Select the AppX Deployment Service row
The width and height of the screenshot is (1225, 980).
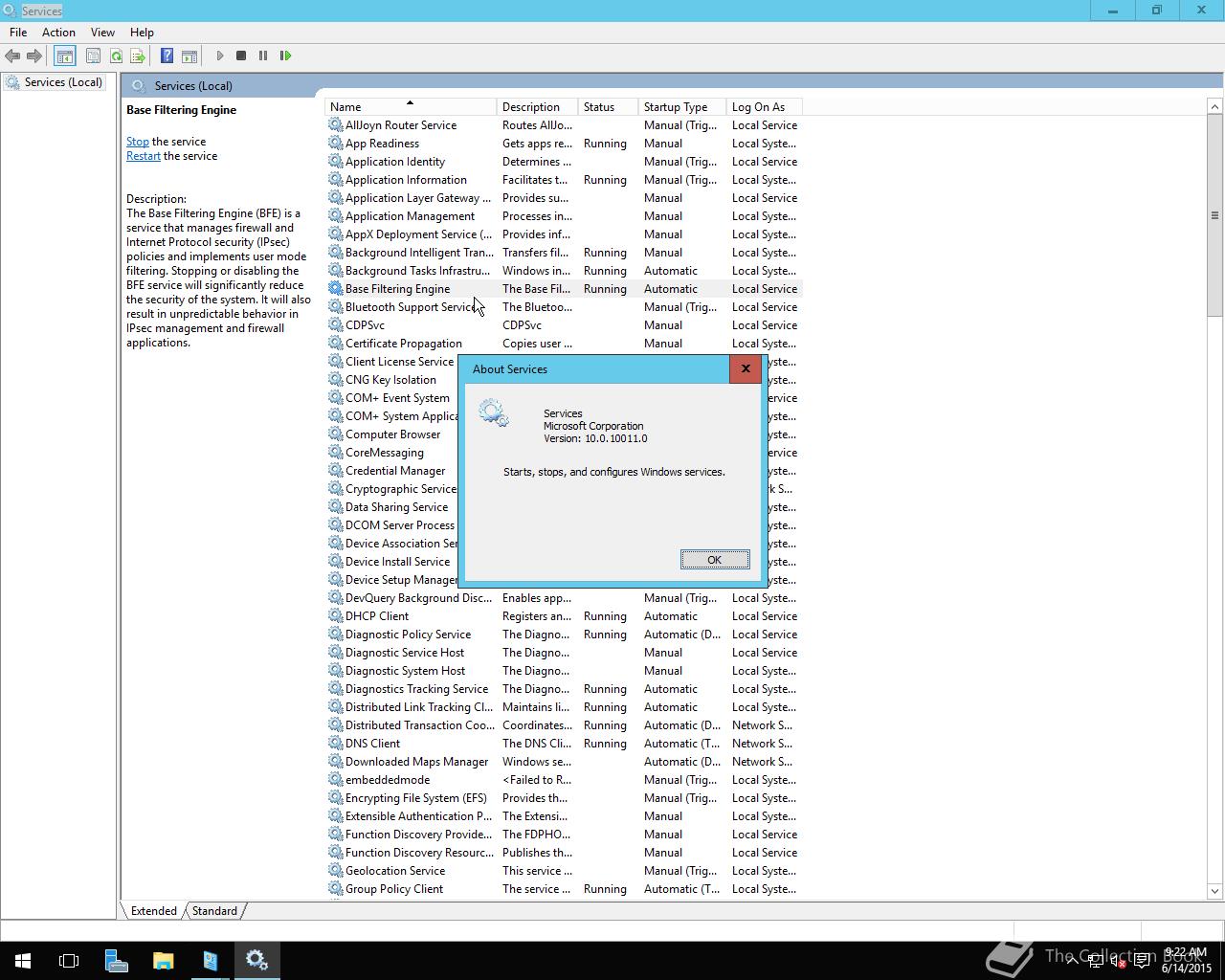(x=563, y=234)
